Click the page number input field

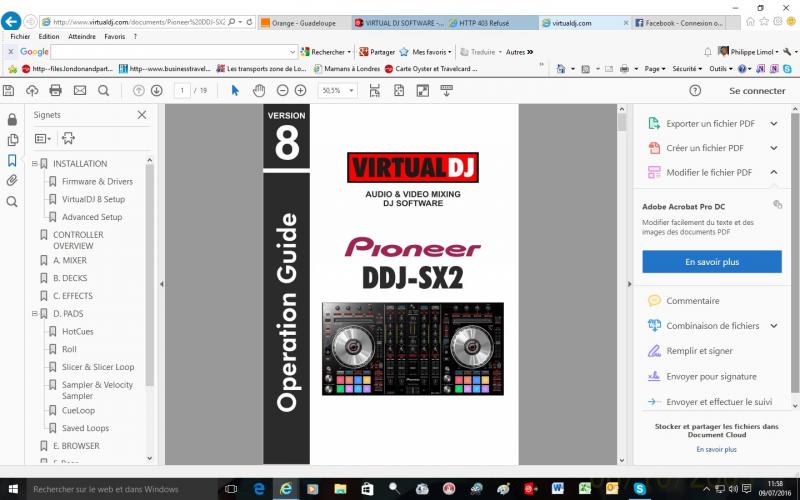182,90
